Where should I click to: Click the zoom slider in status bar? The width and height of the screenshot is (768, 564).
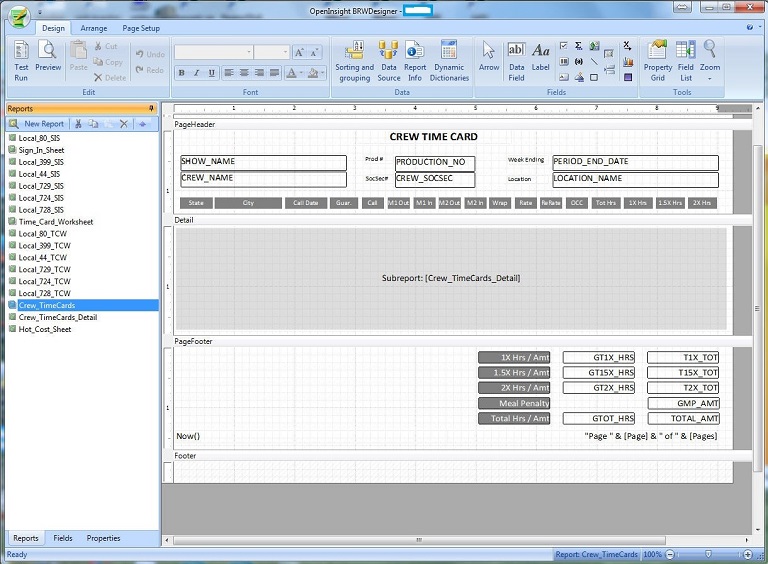tap(708, 554)
